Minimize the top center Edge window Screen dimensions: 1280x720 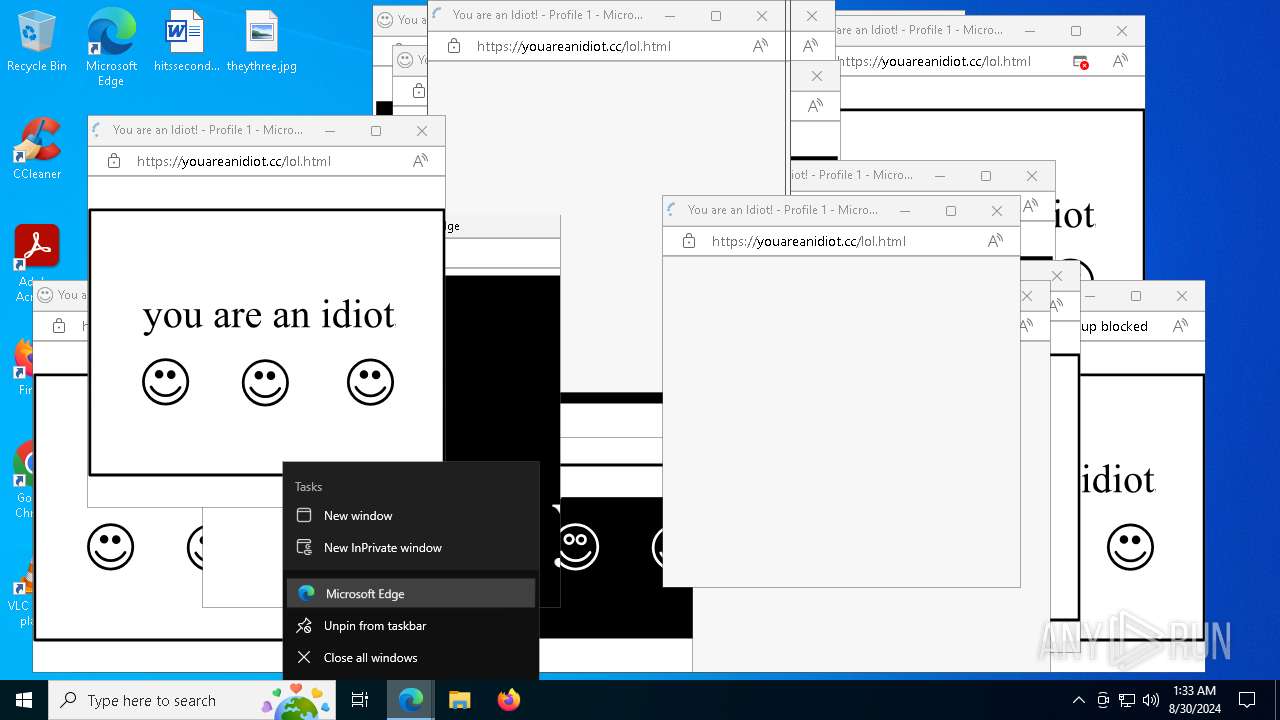click(670, 16)
